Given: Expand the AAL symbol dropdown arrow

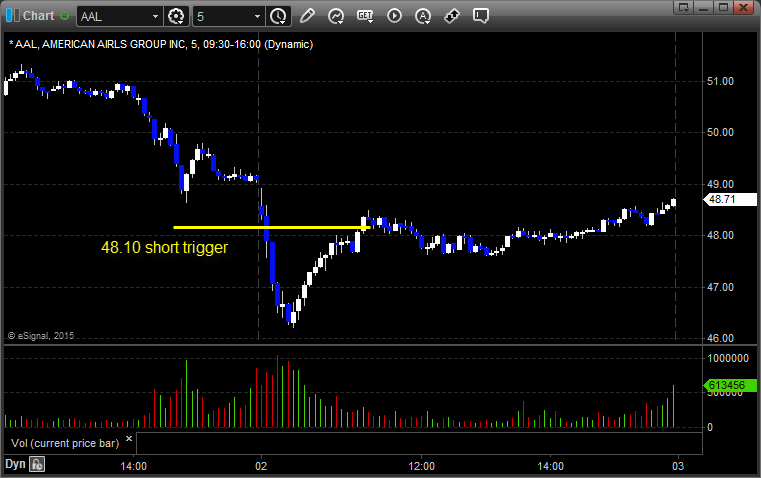Looking at the screenshot, I should (155, 16).
